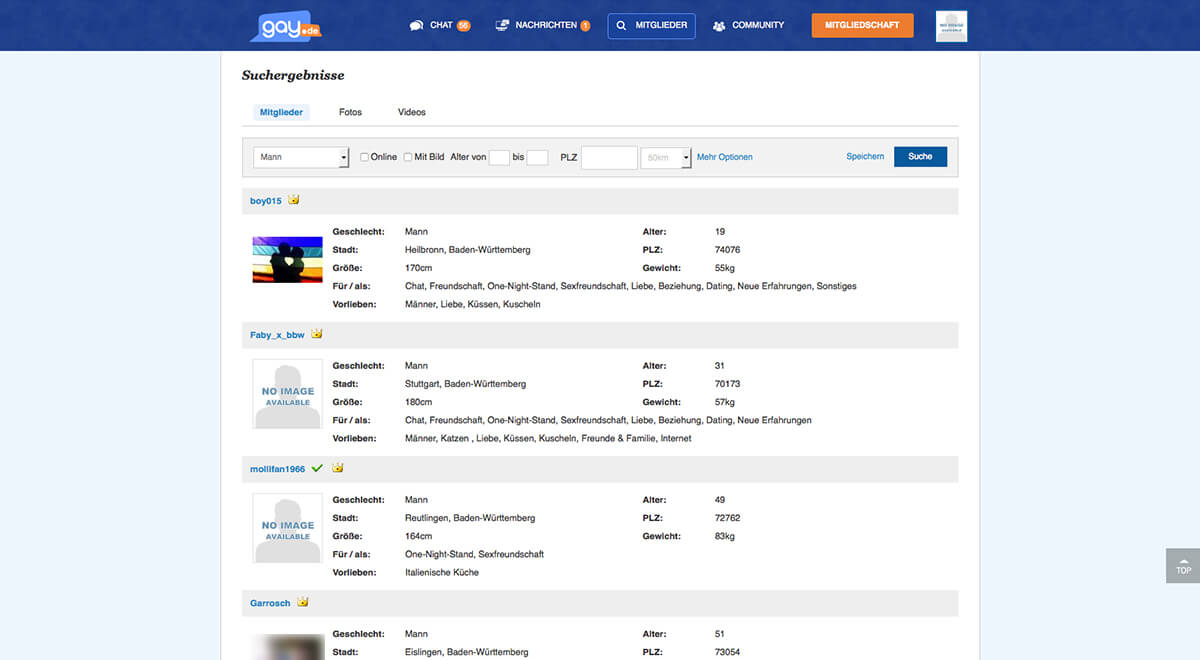Screen dimensions: 1200x660
Task: Toggle the Mit Bild checkbox
Action: tap(408, 157)
